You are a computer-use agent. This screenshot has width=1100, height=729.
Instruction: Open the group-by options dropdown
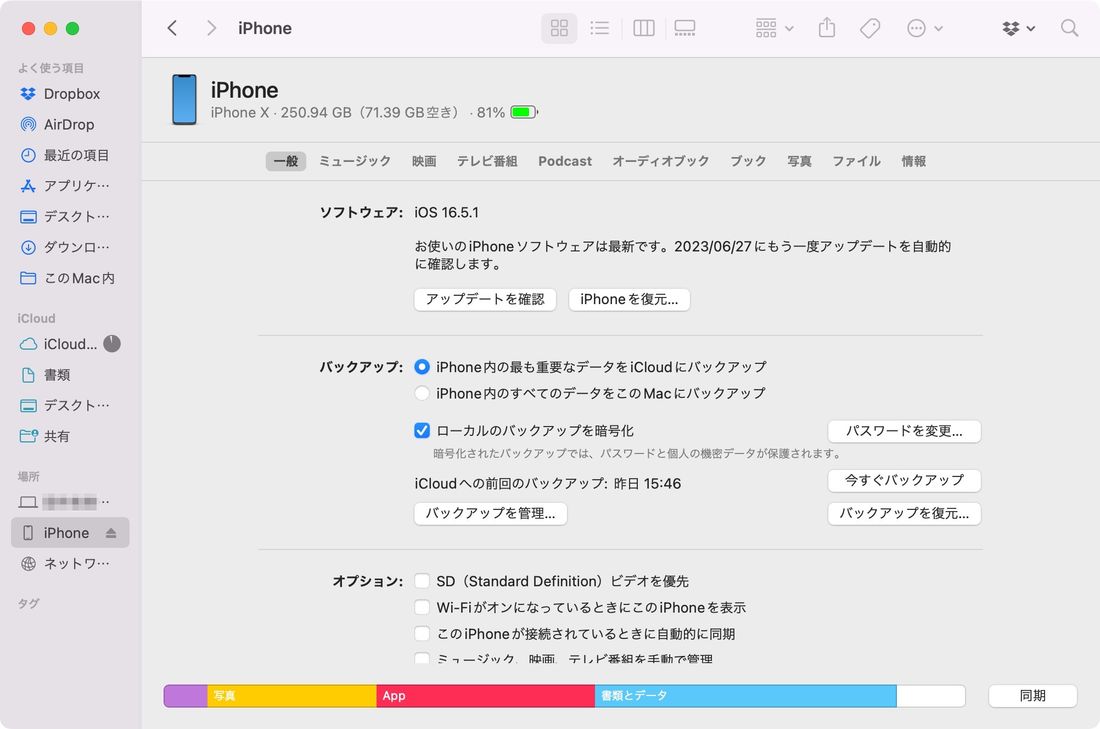tap(774, 28)
